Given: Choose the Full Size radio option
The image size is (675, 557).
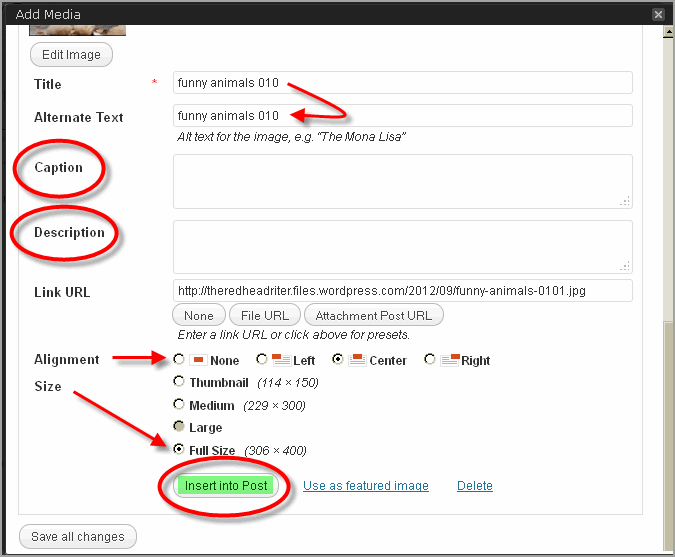Looking at the screenshot, I should click(179, 449).
